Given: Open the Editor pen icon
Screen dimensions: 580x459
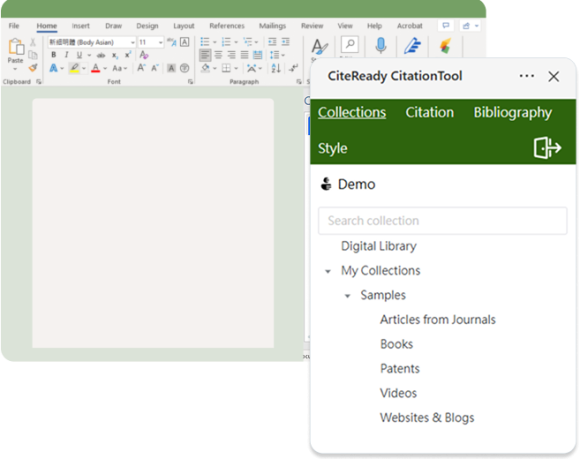Looking at the screenshot, I should [412, 46].
